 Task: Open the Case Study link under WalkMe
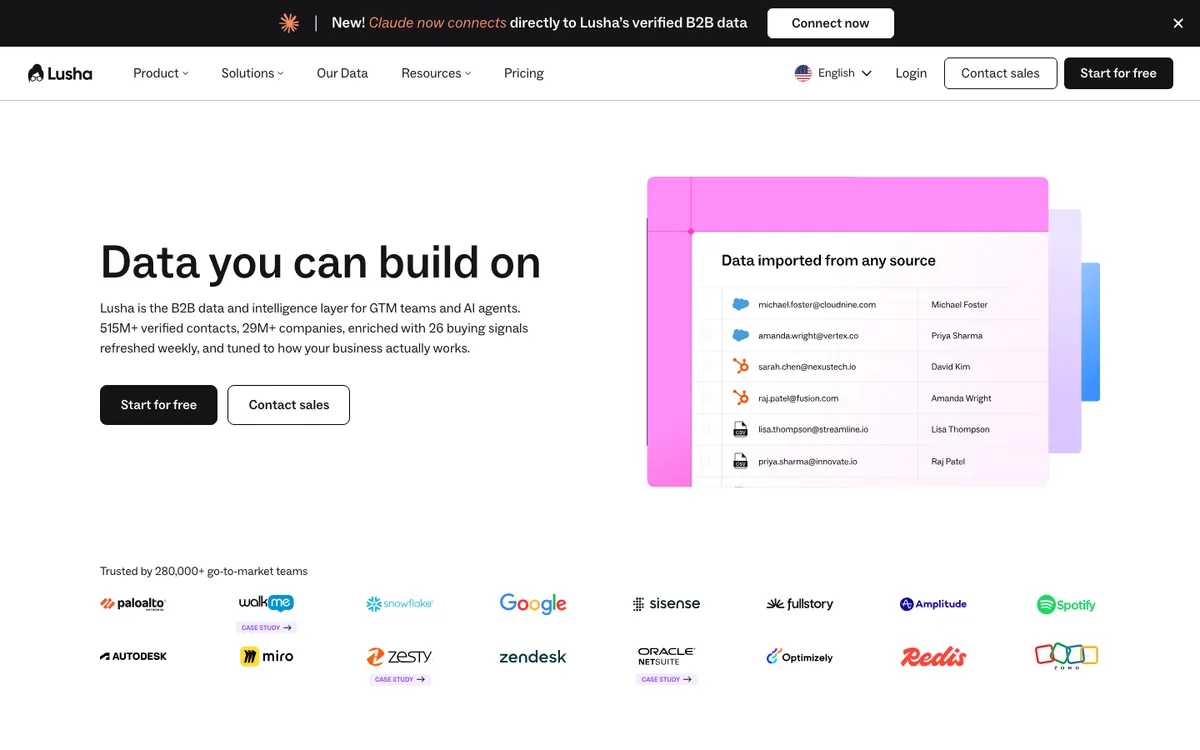[266, 628]
